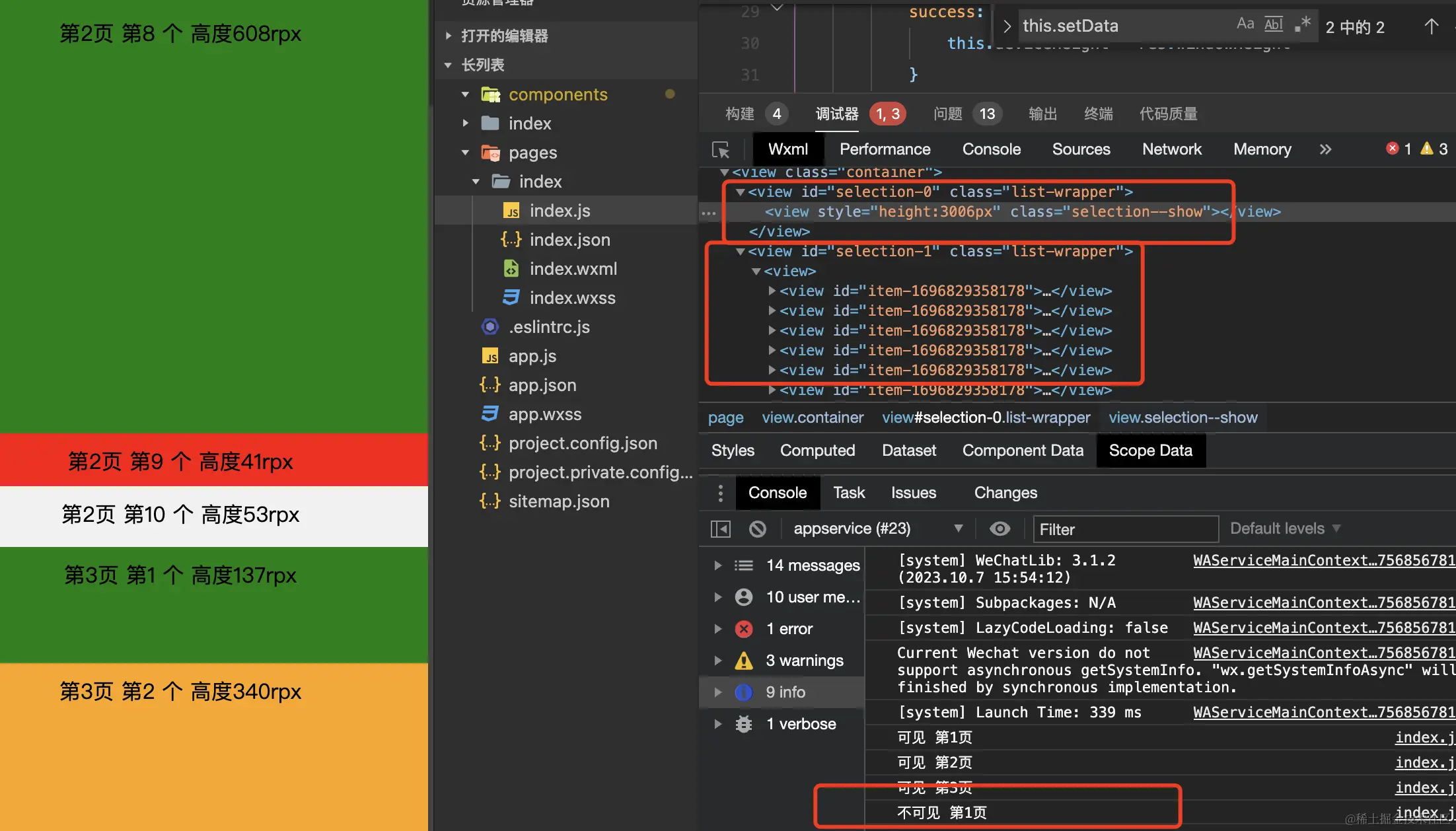1456x831 pixels.
Task: Toggle Match Whole Word option
Action: coord(1273,24)
